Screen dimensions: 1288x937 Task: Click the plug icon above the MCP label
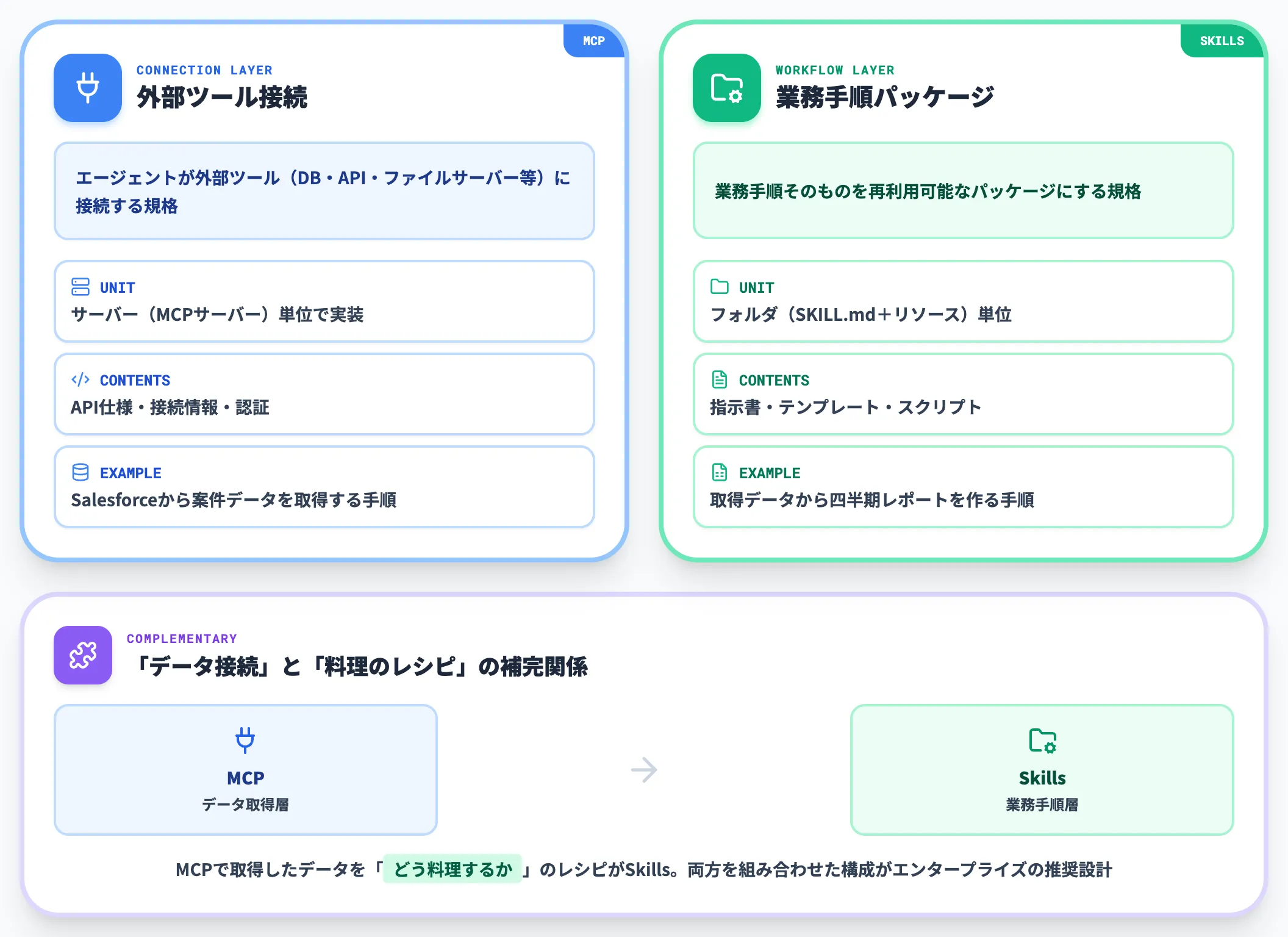[245, 740]
